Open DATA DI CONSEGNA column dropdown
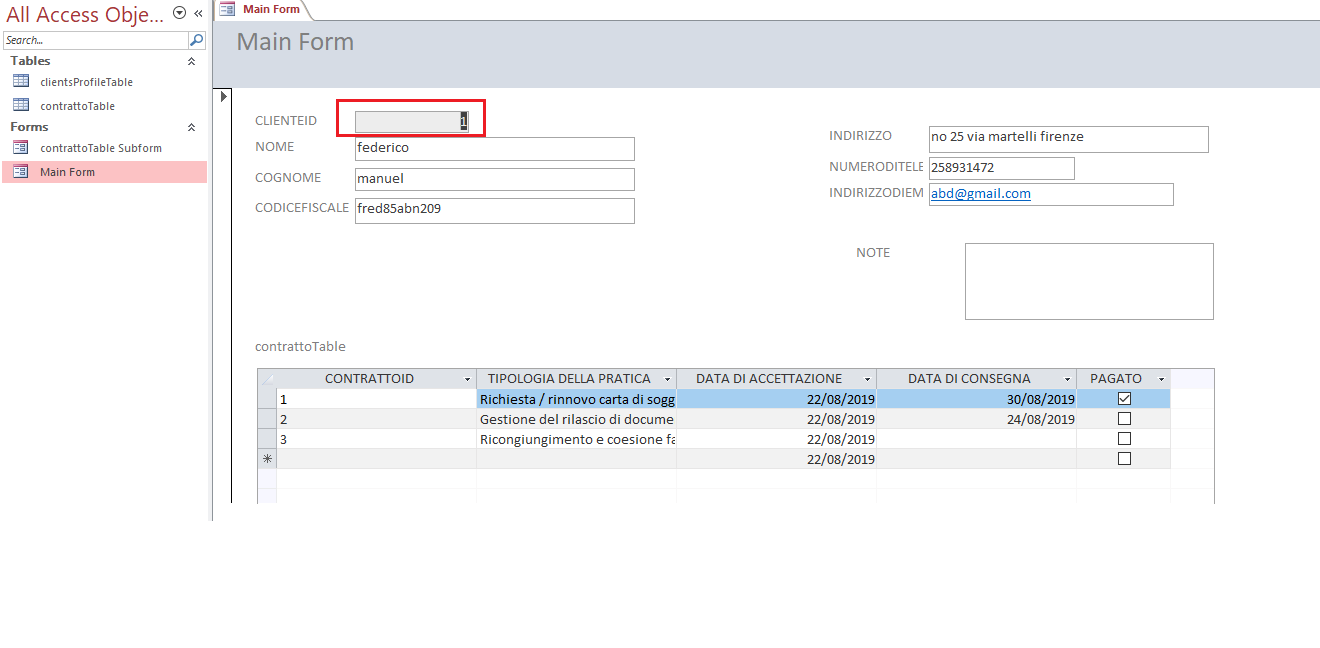Screen dimensions: 1320x648 tap(1067, 379)
